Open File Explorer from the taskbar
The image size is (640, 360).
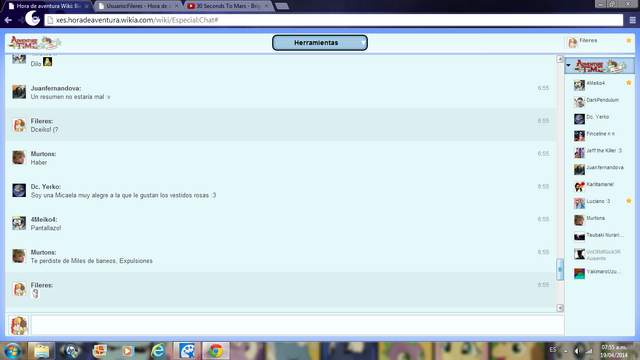pyautogui.click(x=41, y=351)
